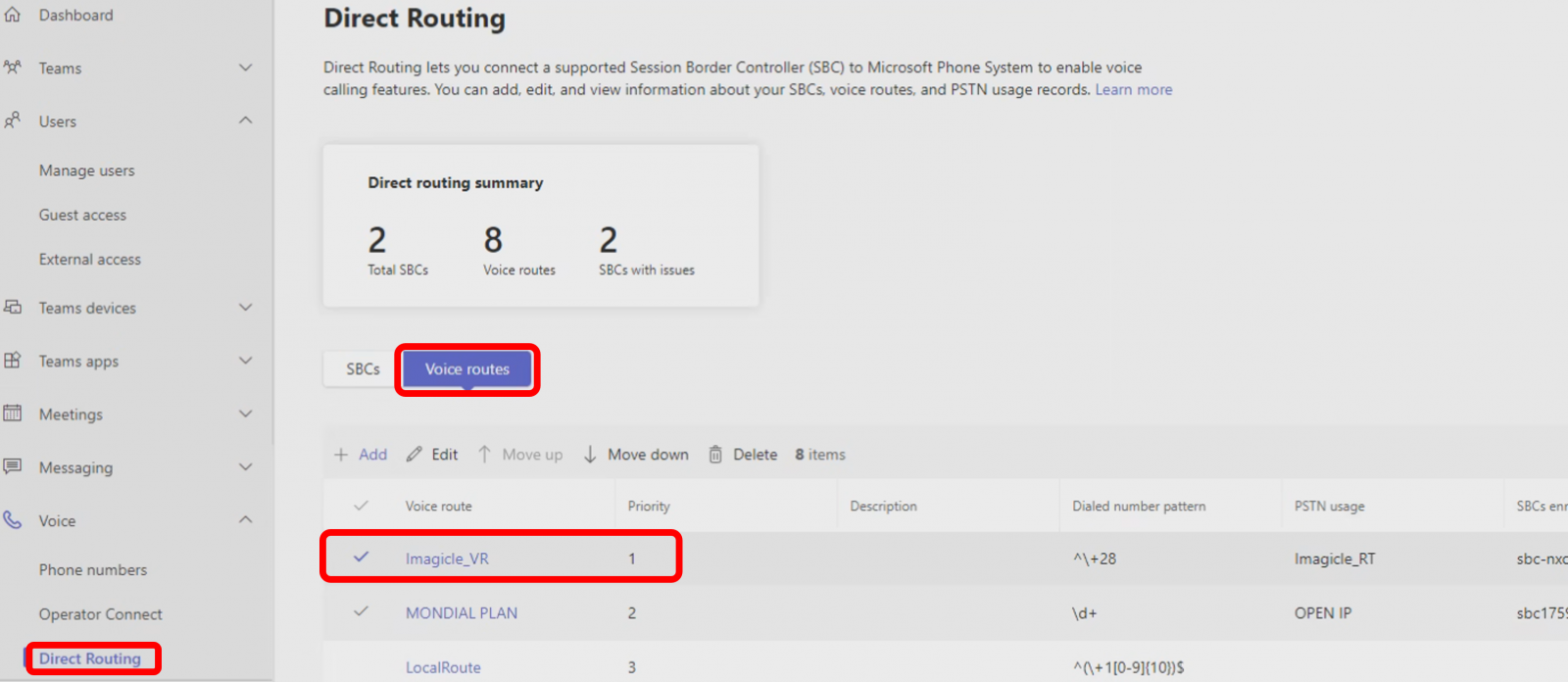Open the LocalRoute voice route link
The width and height of the screenshot is (1568, 682).
pyautogui.click(x=443, y=667)
